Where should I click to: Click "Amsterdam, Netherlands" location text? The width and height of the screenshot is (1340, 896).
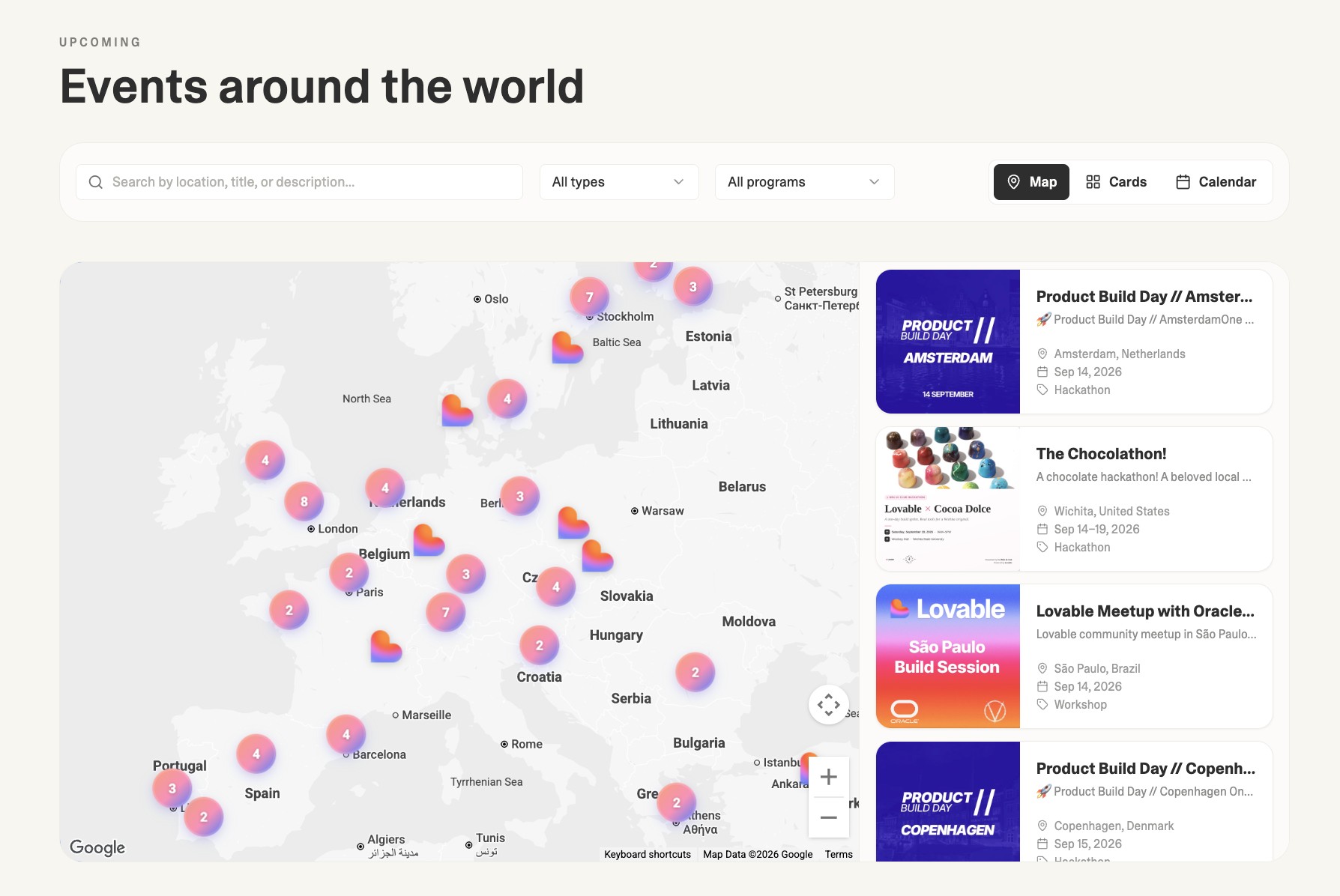tap(1120, 354)
